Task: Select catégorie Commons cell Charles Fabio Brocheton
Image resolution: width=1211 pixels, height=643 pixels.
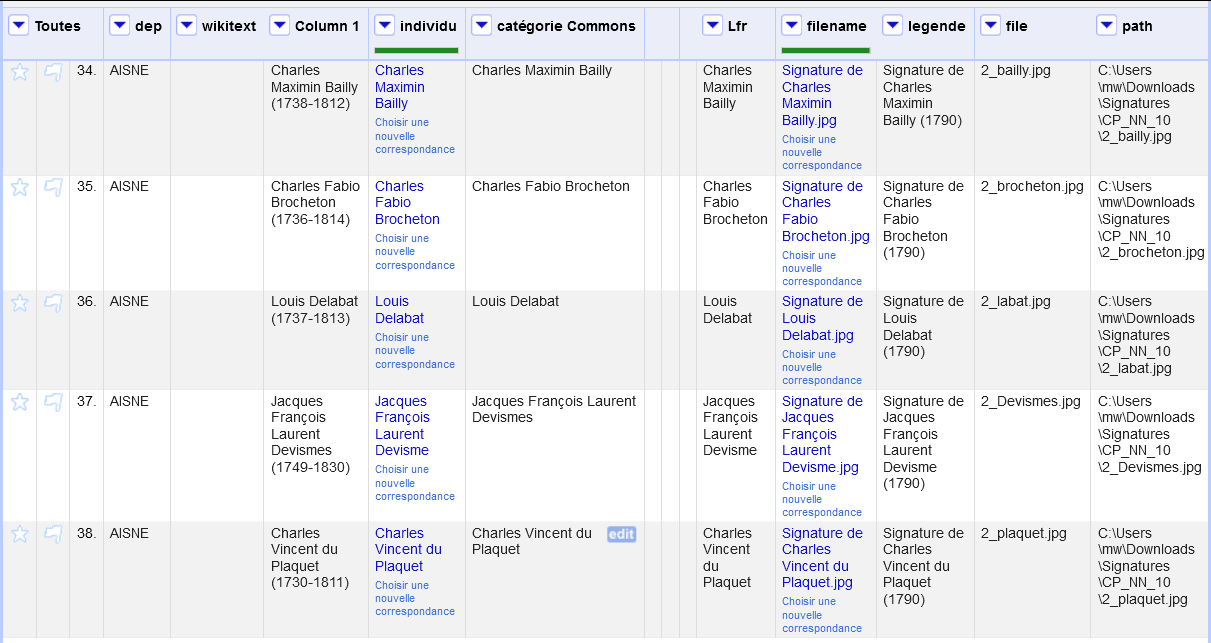Action: click(555, 233)
